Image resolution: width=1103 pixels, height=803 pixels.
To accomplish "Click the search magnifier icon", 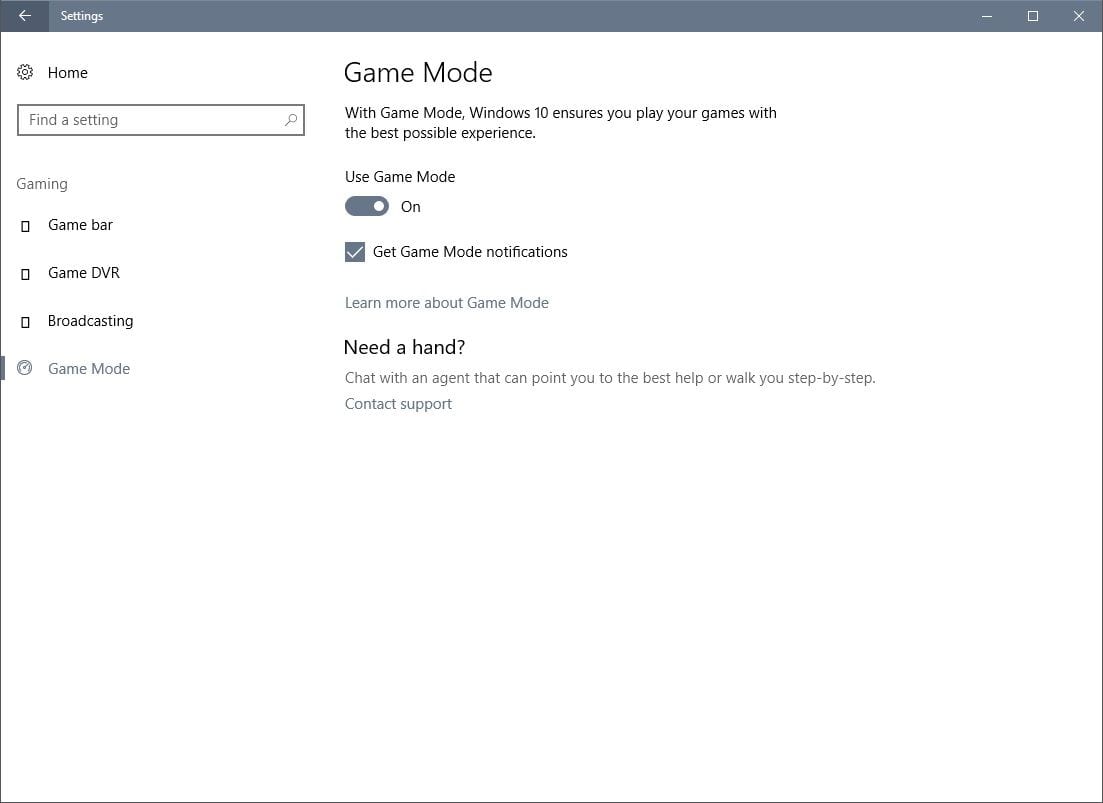I will [291, 120].
